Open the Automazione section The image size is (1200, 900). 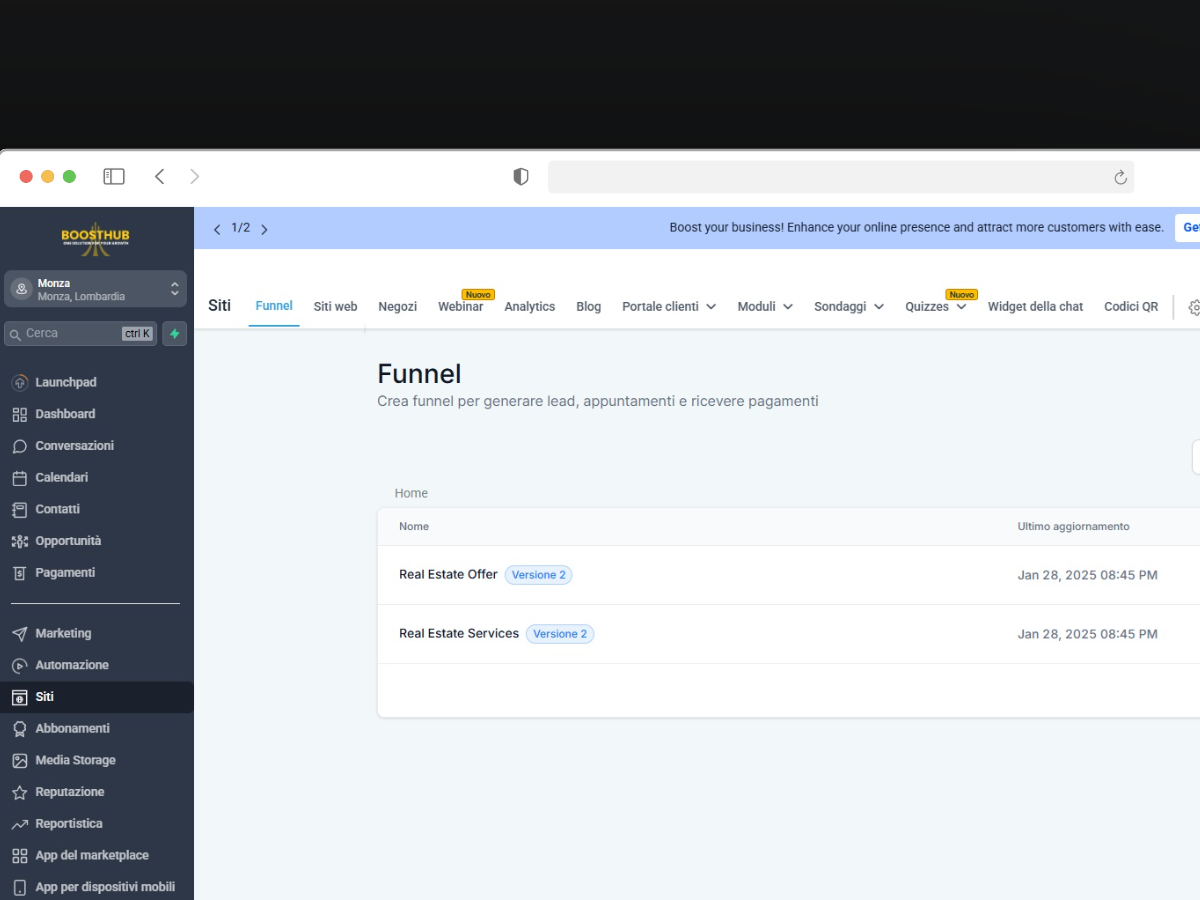coord(71,665)
